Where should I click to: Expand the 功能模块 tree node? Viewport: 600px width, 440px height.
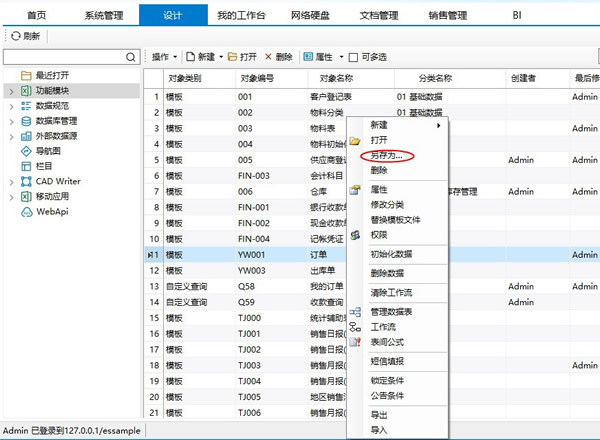pos(10,91)
